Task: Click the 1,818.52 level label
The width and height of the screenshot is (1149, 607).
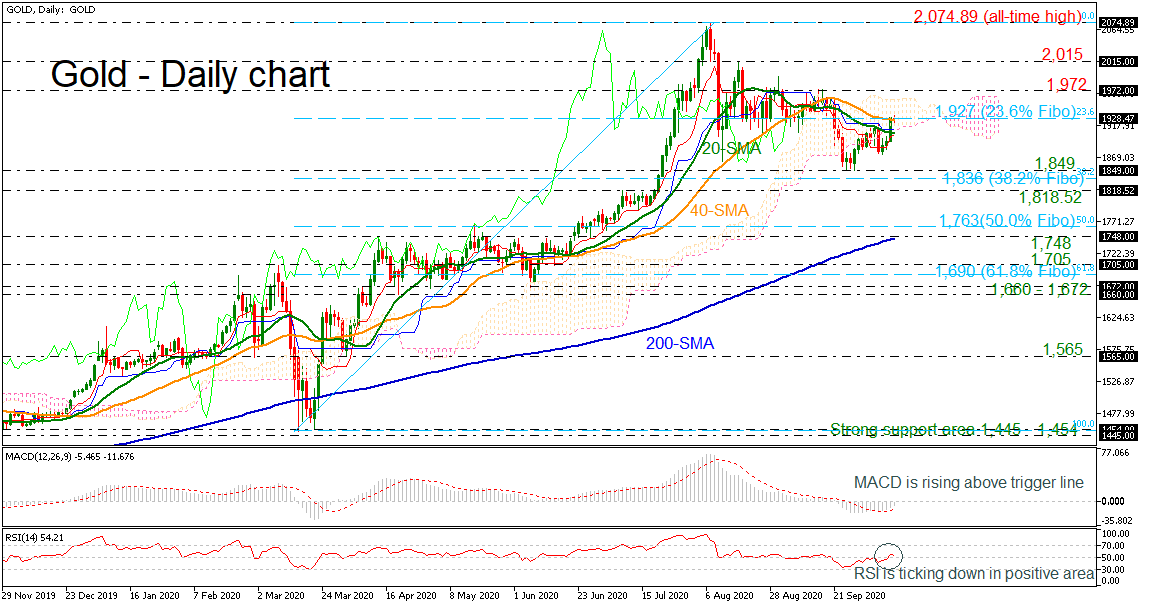Action: pyautogui.click(x=1051, y=198)
